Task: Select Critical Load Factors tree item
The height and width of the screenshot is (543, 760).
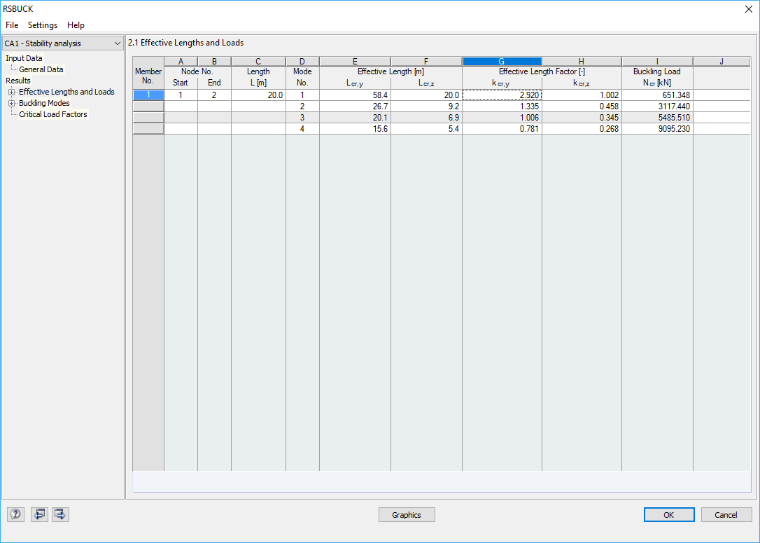Action: [x=53, y=114]
